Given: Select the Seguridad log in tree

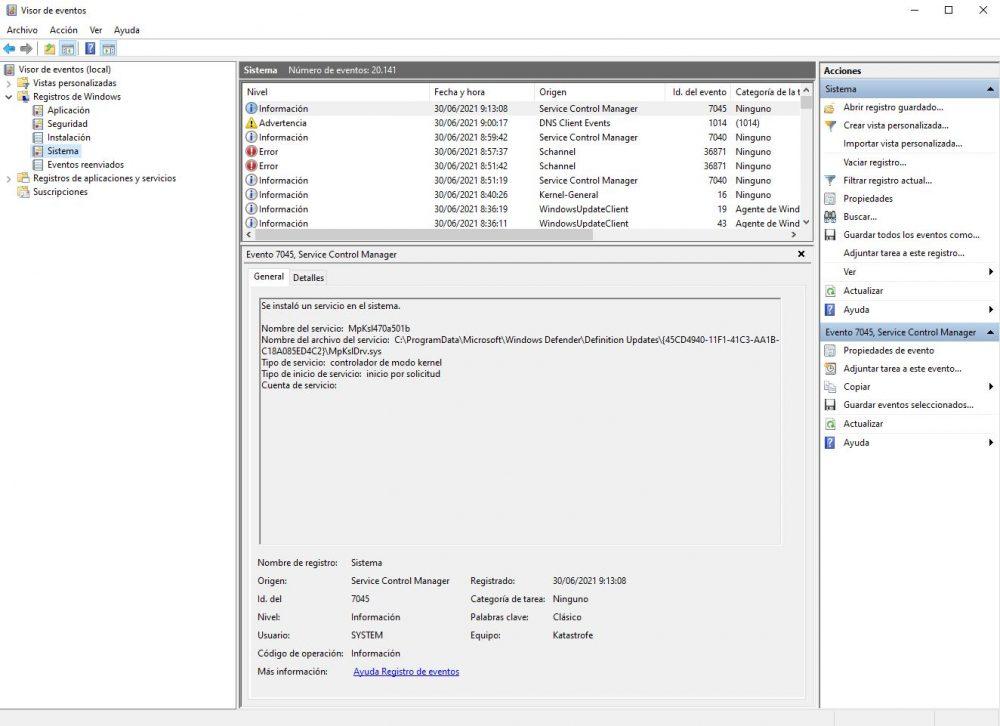Looking at the screenshot, I should pos(67,124).
